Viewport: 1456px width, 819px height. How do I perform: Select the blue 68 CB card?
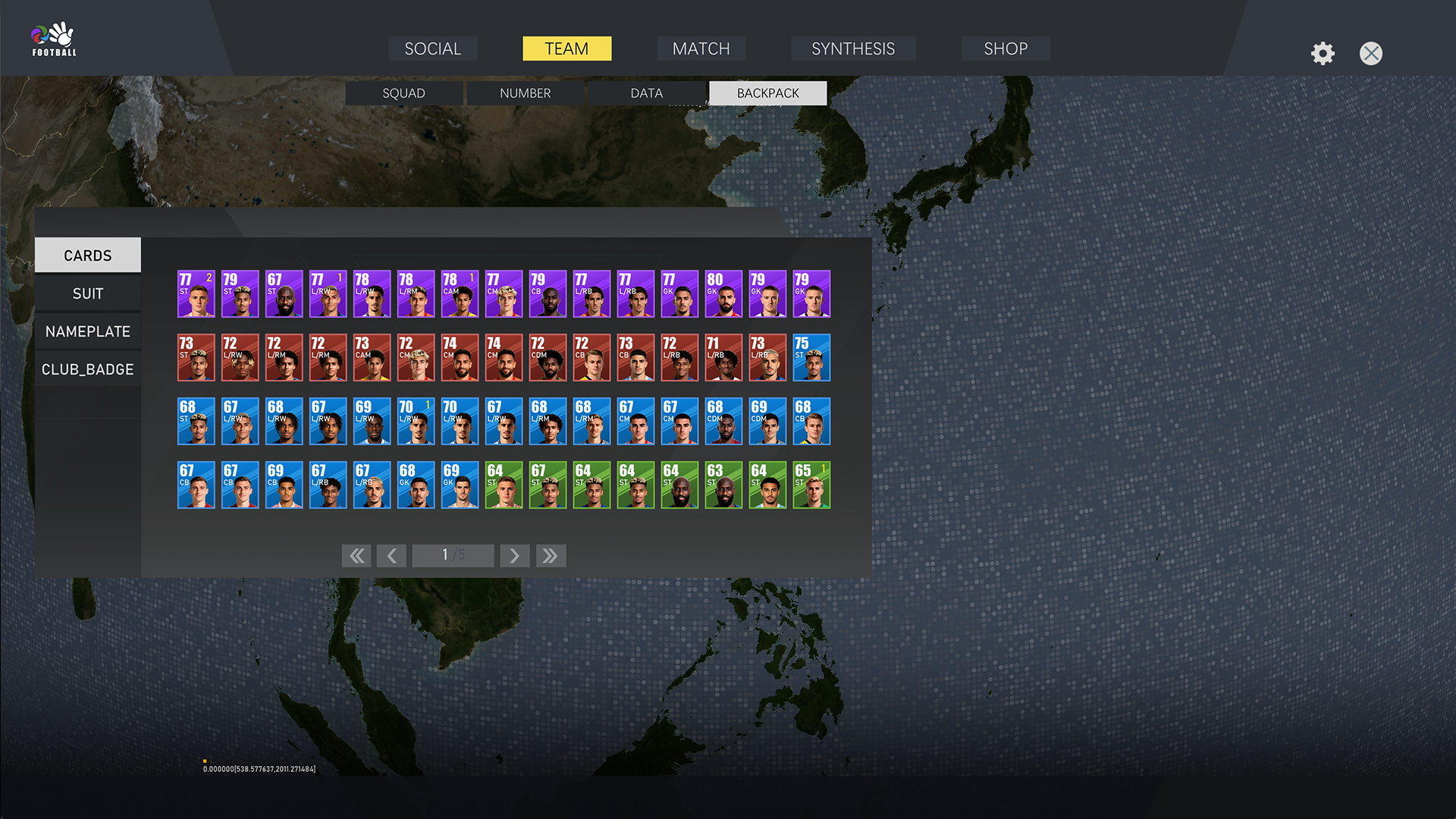click(x=812, y=421)
